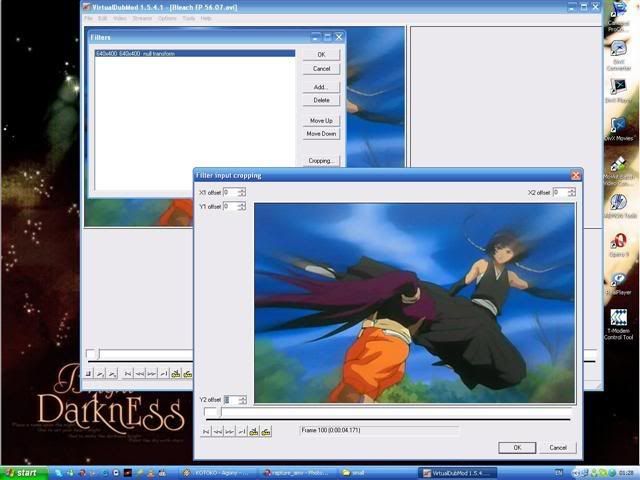Go to next keyframe in cropping dialog

266,431
